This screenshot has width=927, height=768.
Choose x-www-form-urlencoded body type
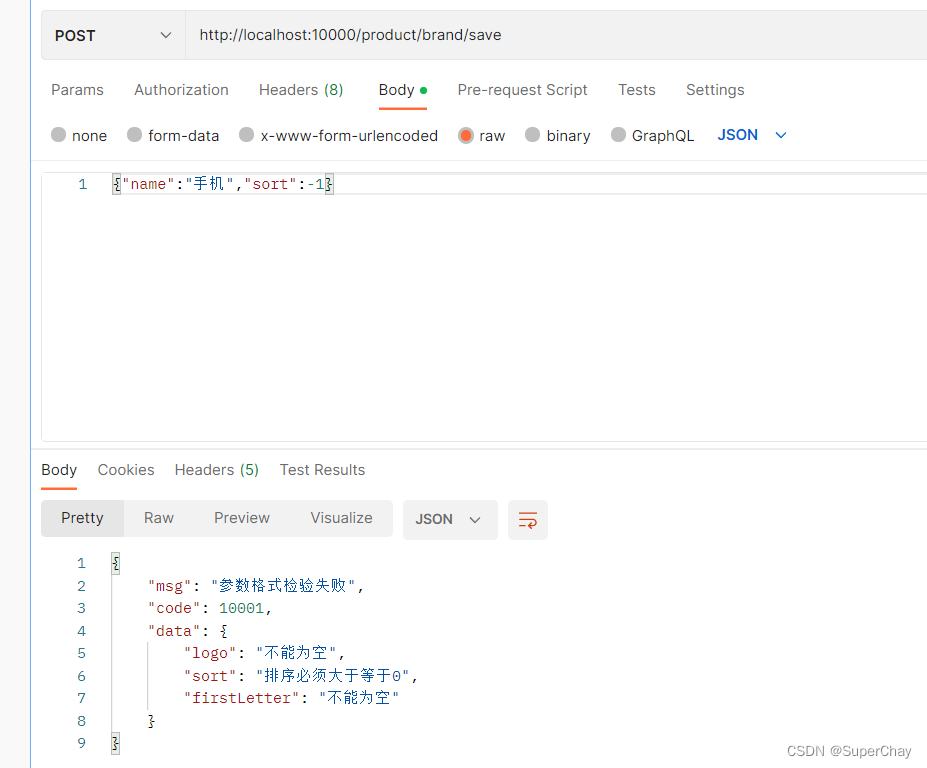coord(338,135)
